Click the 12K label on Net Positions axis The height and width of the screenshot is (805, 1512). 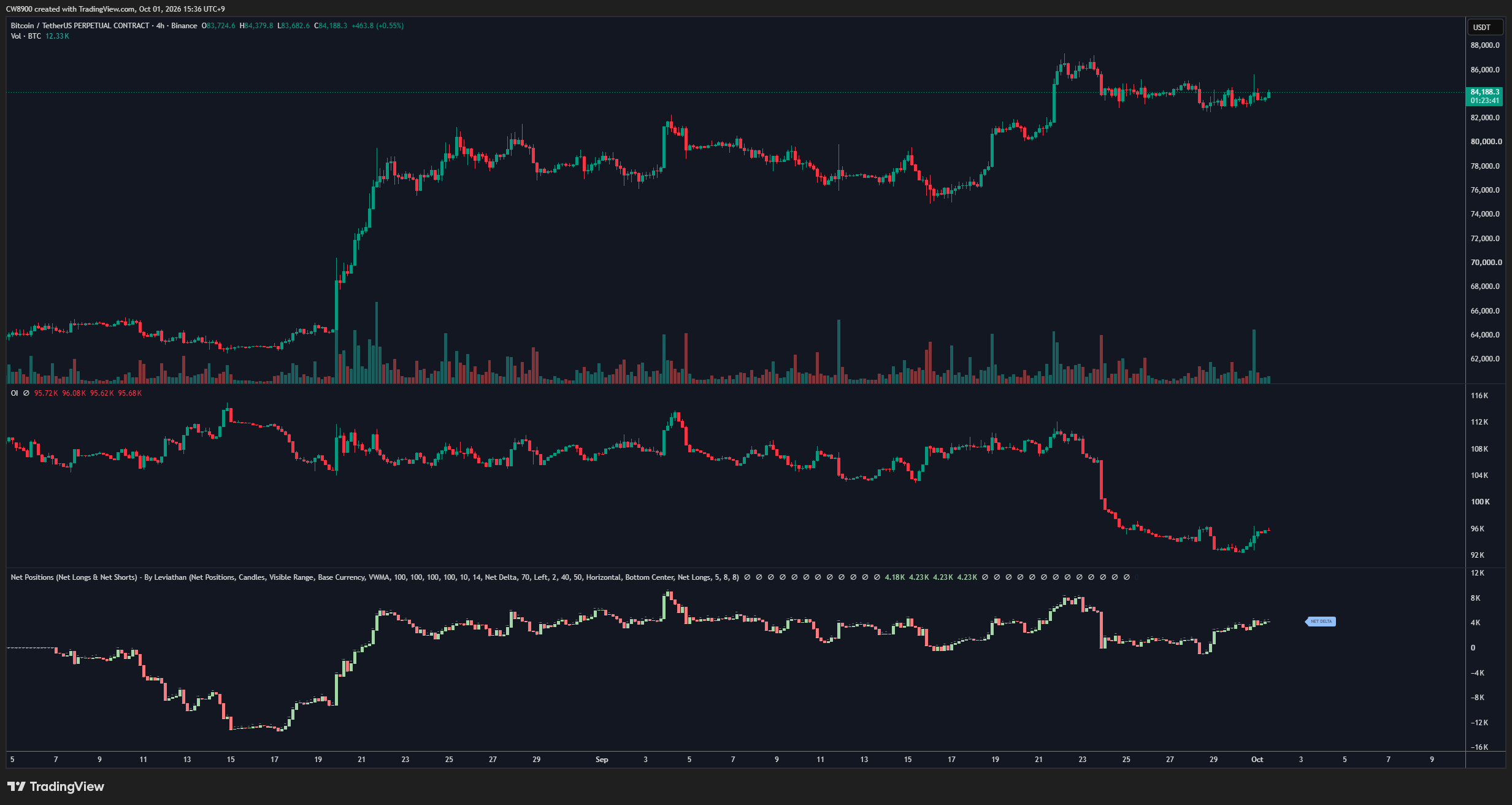click(x=1478, y=573)
